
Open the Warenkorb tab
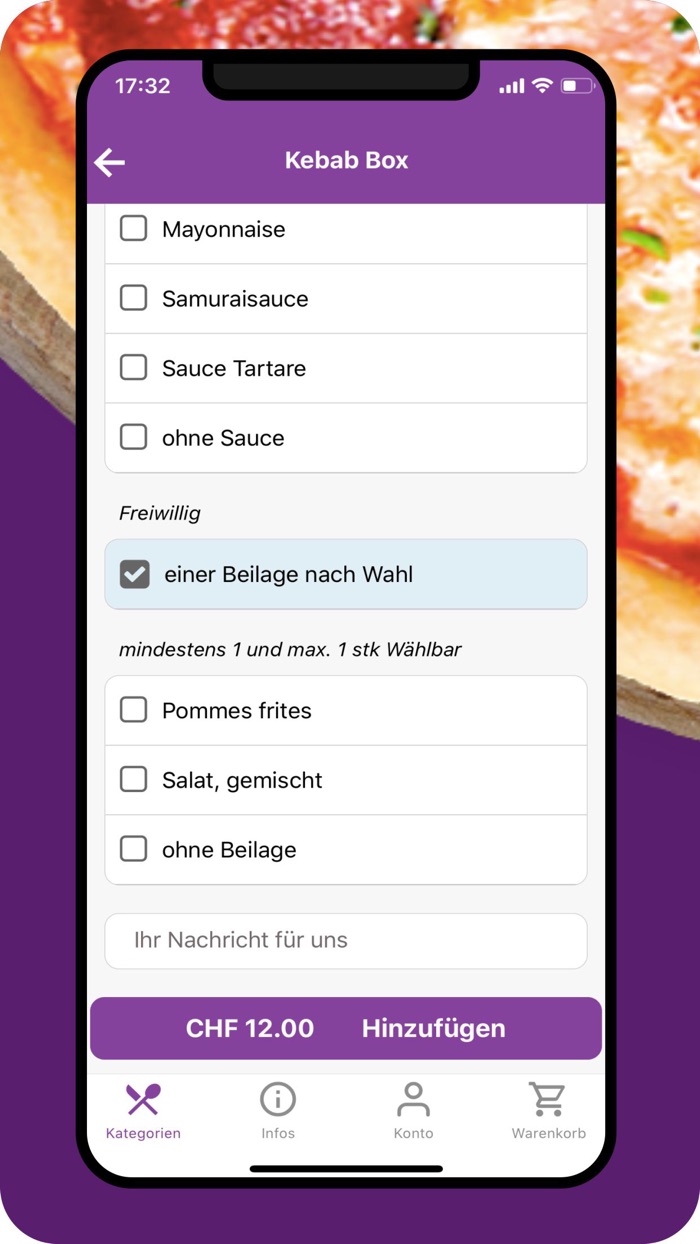click(x=549, y=1110)
